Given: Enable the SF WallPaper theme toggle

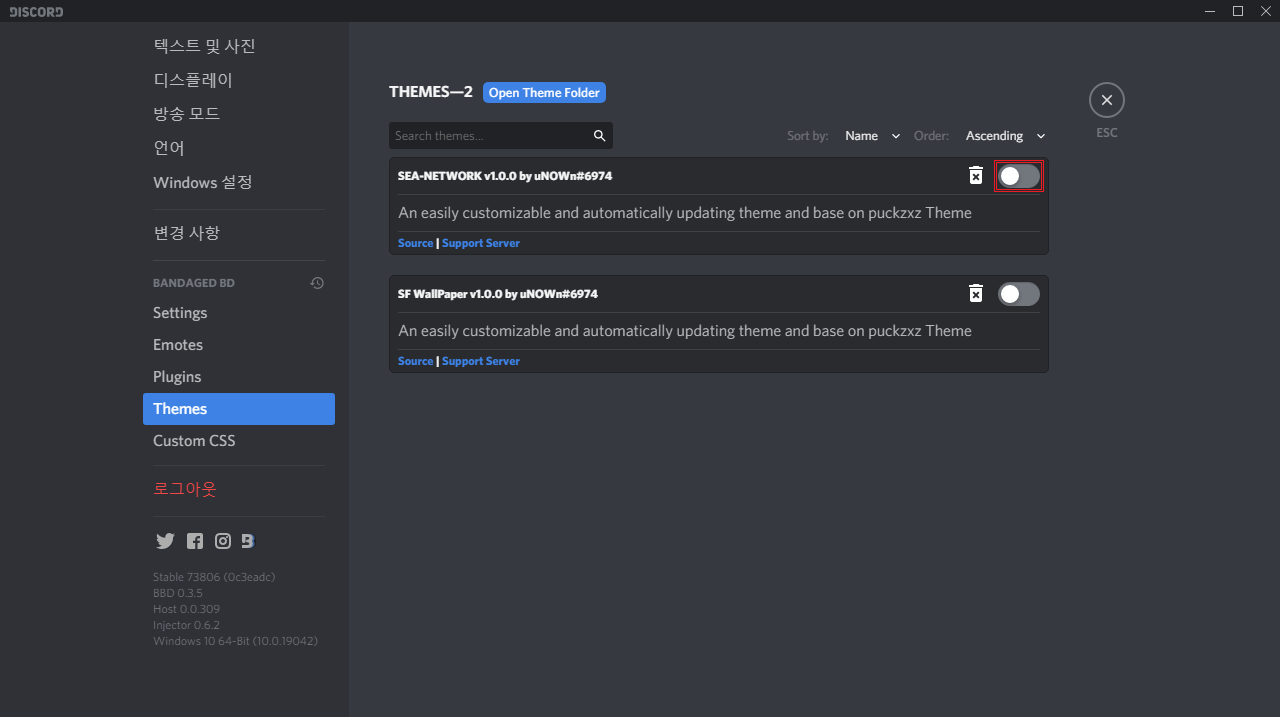Looking at the screenshot, I should [1019, 294].
